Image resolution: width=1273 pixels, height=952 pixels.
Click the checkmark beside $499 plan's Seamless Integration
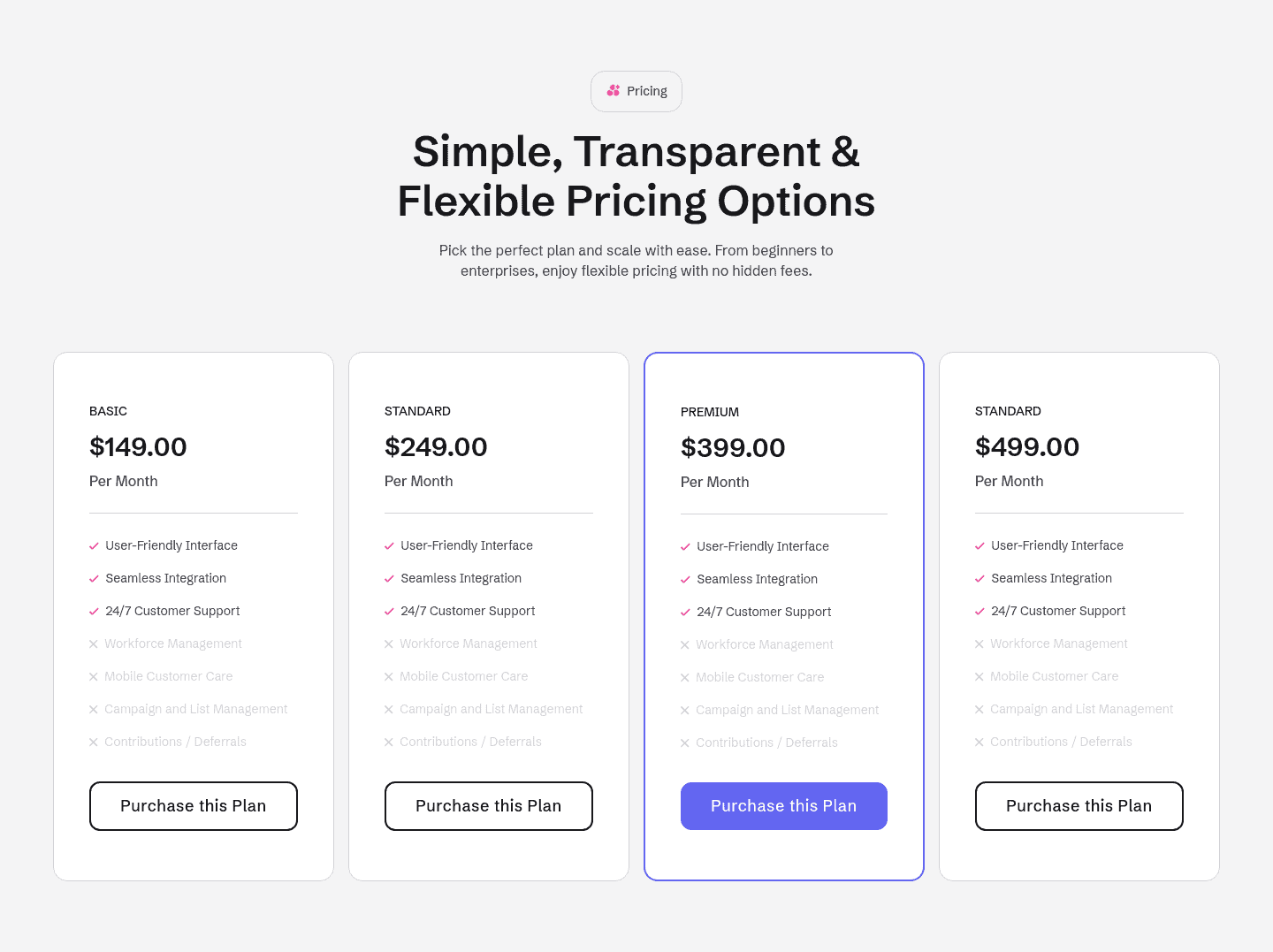980,578
